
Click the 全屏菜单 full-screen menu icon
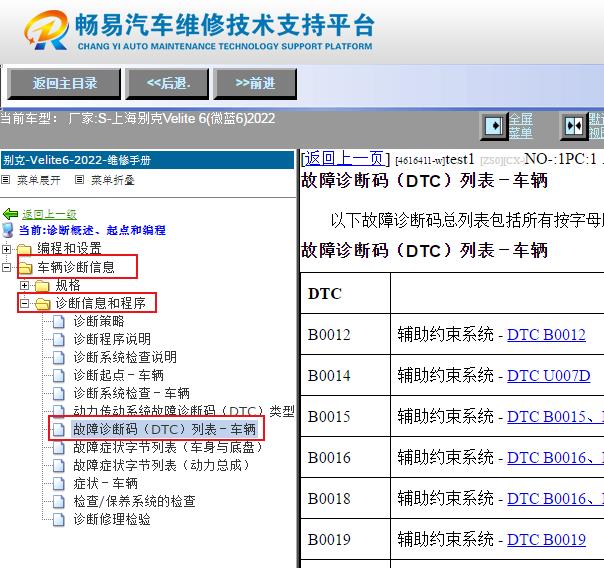(x=494, y=126)
